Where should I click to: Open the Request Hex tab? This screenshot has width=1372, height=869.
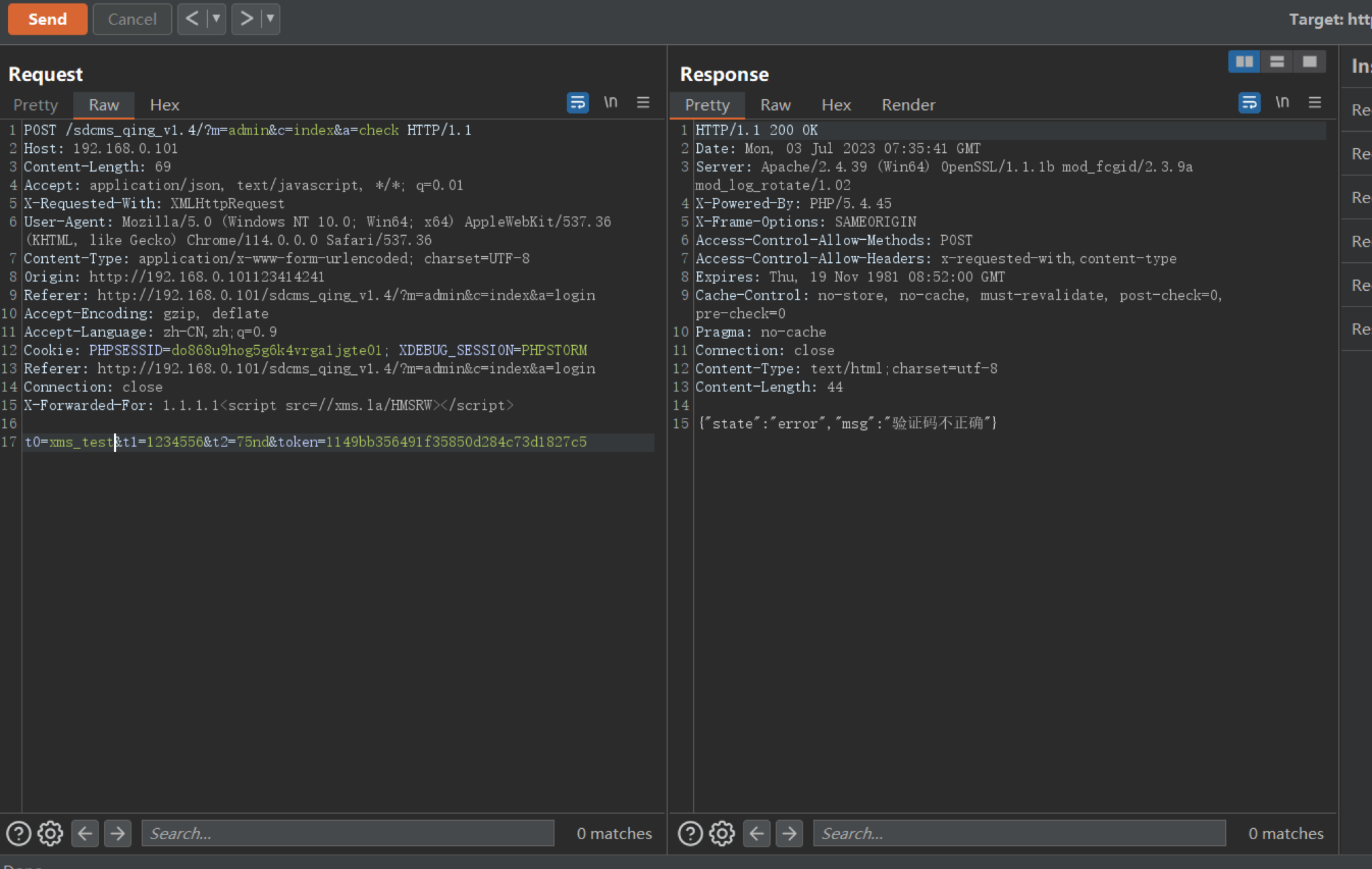(x=164, y=105)
